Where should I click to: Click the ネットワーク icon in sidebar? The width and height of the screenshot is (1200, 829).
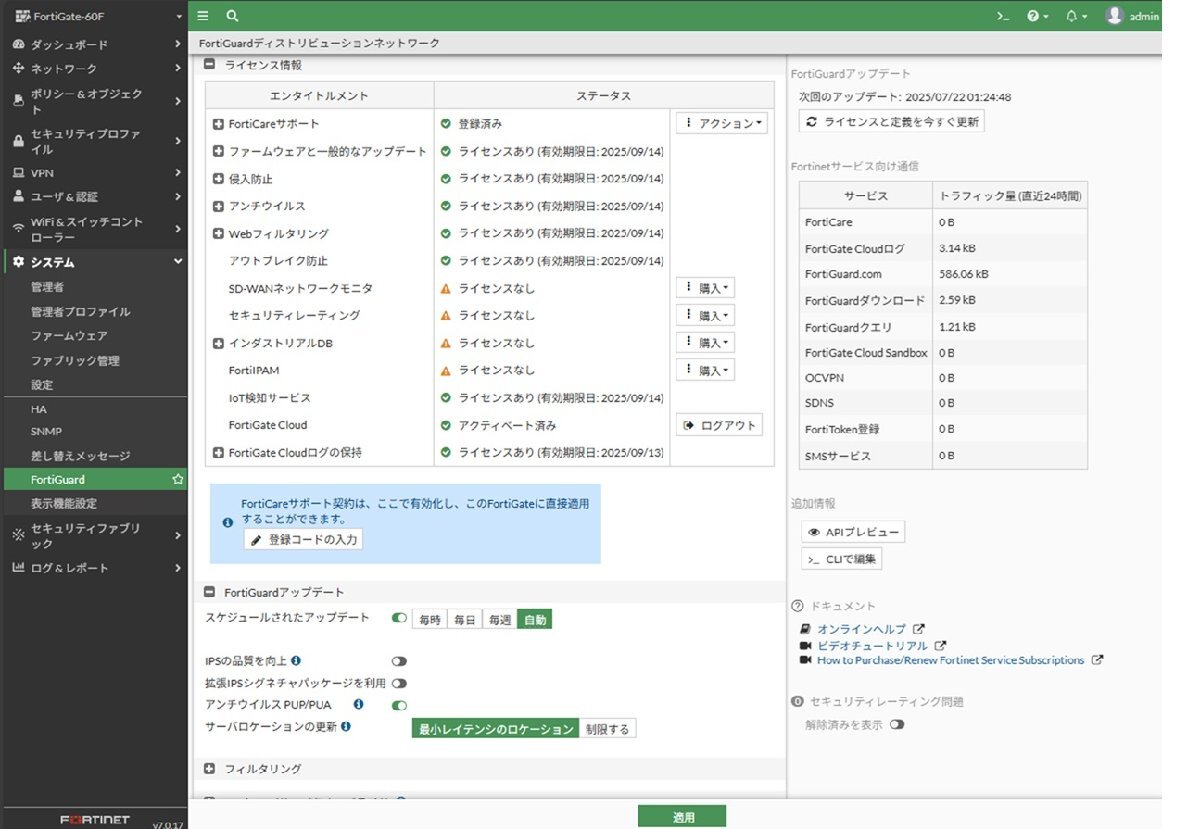pyautogui.click(x=18, y=69)
